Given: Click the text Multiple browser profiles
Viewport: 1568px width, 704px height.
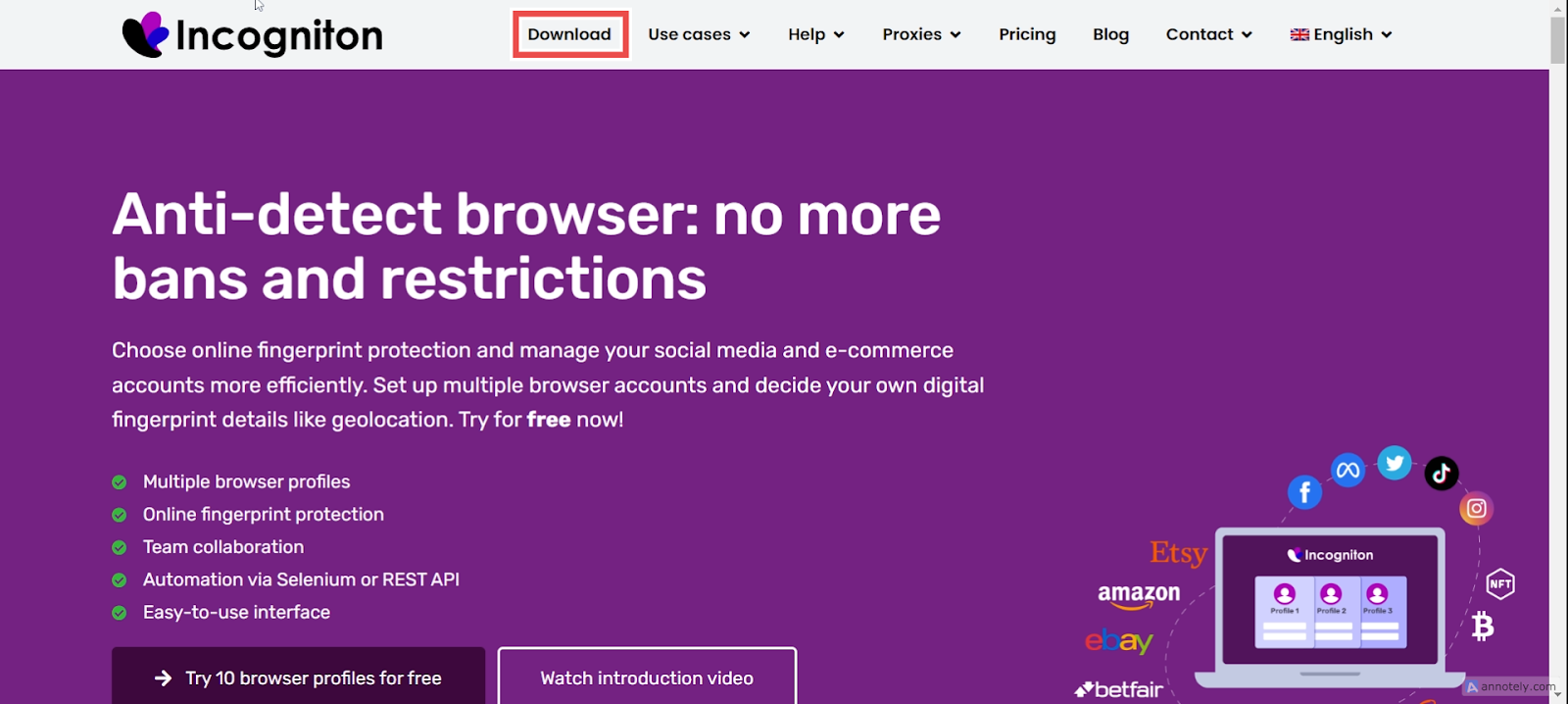Looking at the screenshot, I should (x=246, y=481).
